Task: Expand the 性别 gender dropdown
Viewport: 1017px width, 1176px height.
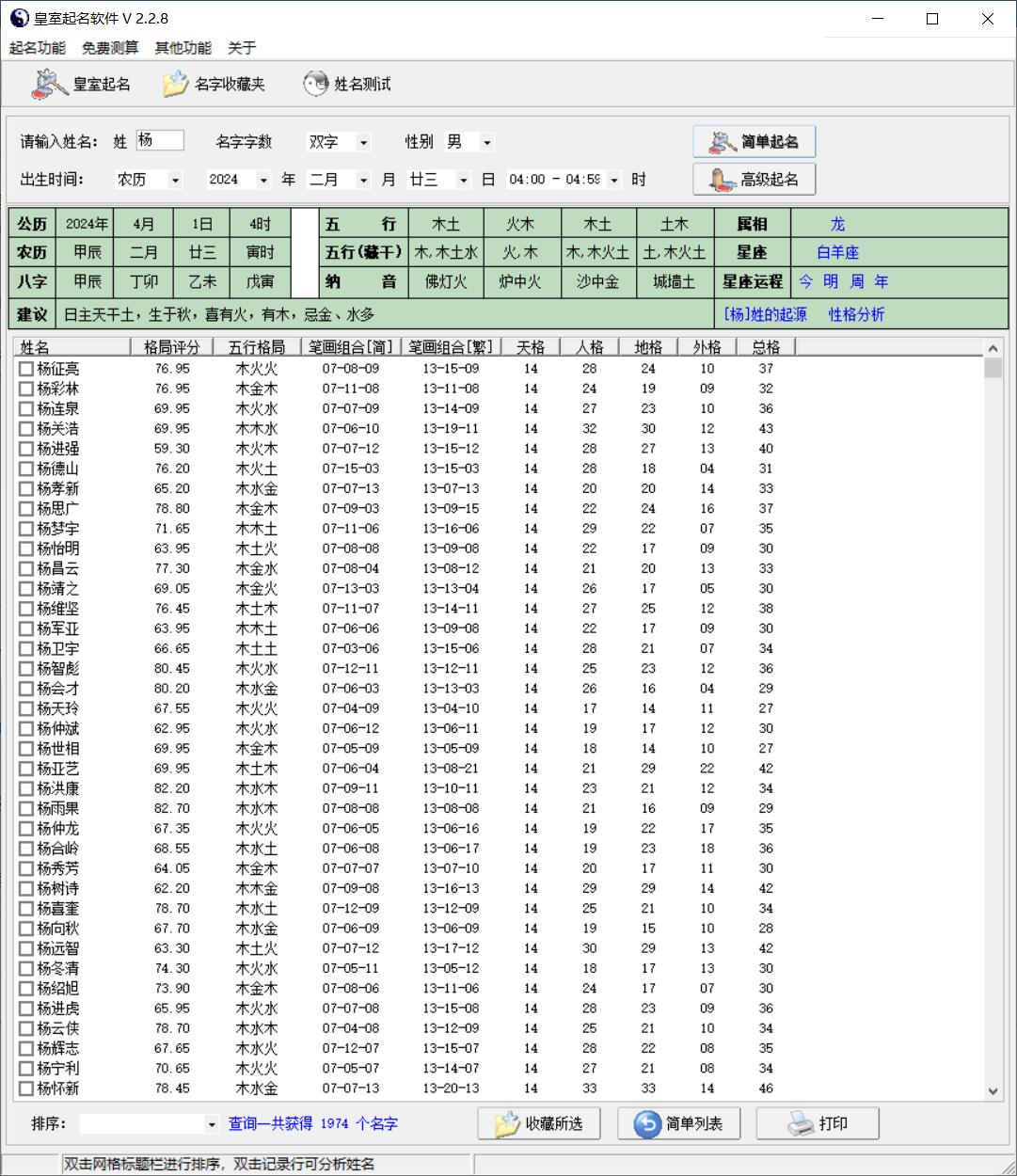Action: [486, 143]
